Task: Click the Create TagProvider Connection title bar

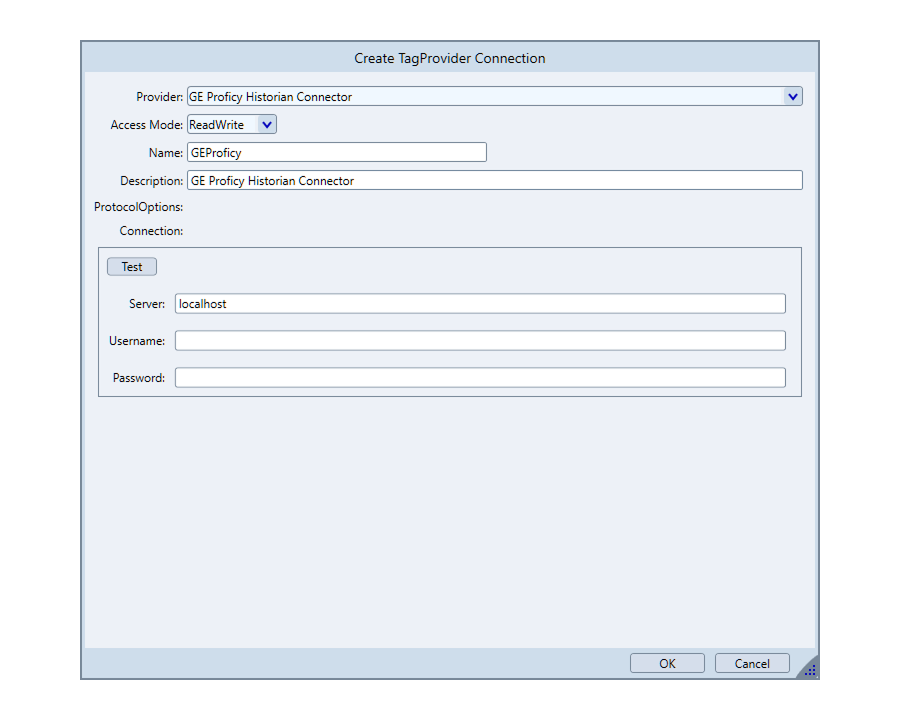Action: coord(450,58)
